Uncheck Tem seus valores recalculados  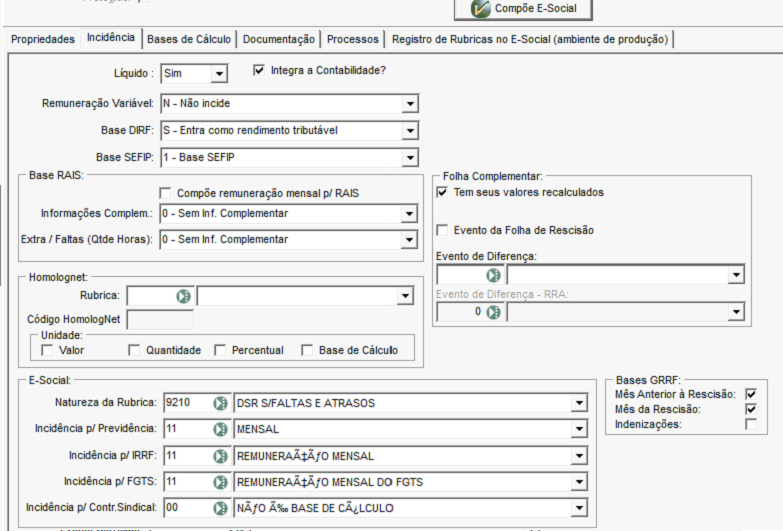coord(442,192)
